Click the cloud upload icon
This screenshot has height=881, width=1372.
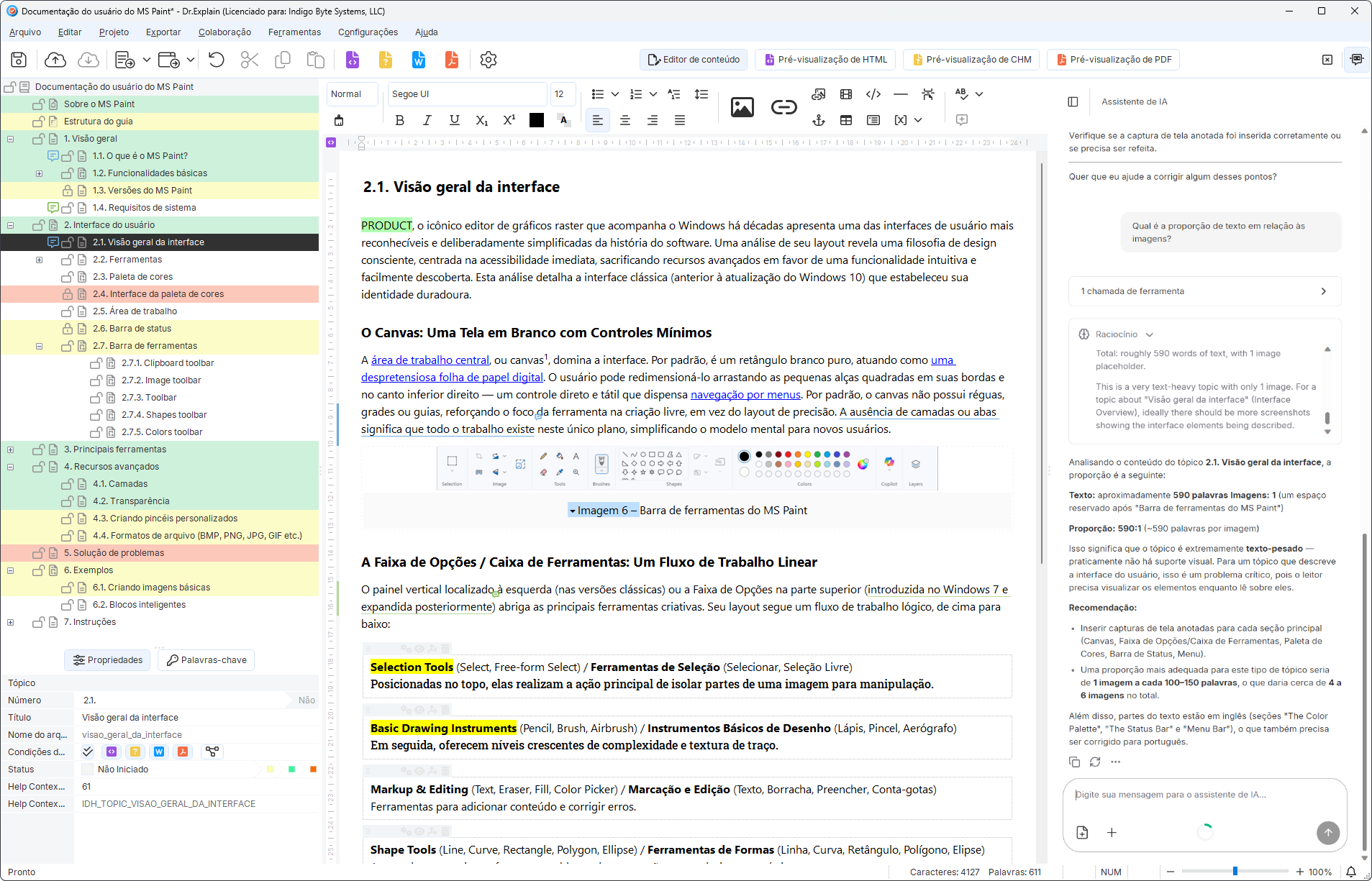[55, 60]
